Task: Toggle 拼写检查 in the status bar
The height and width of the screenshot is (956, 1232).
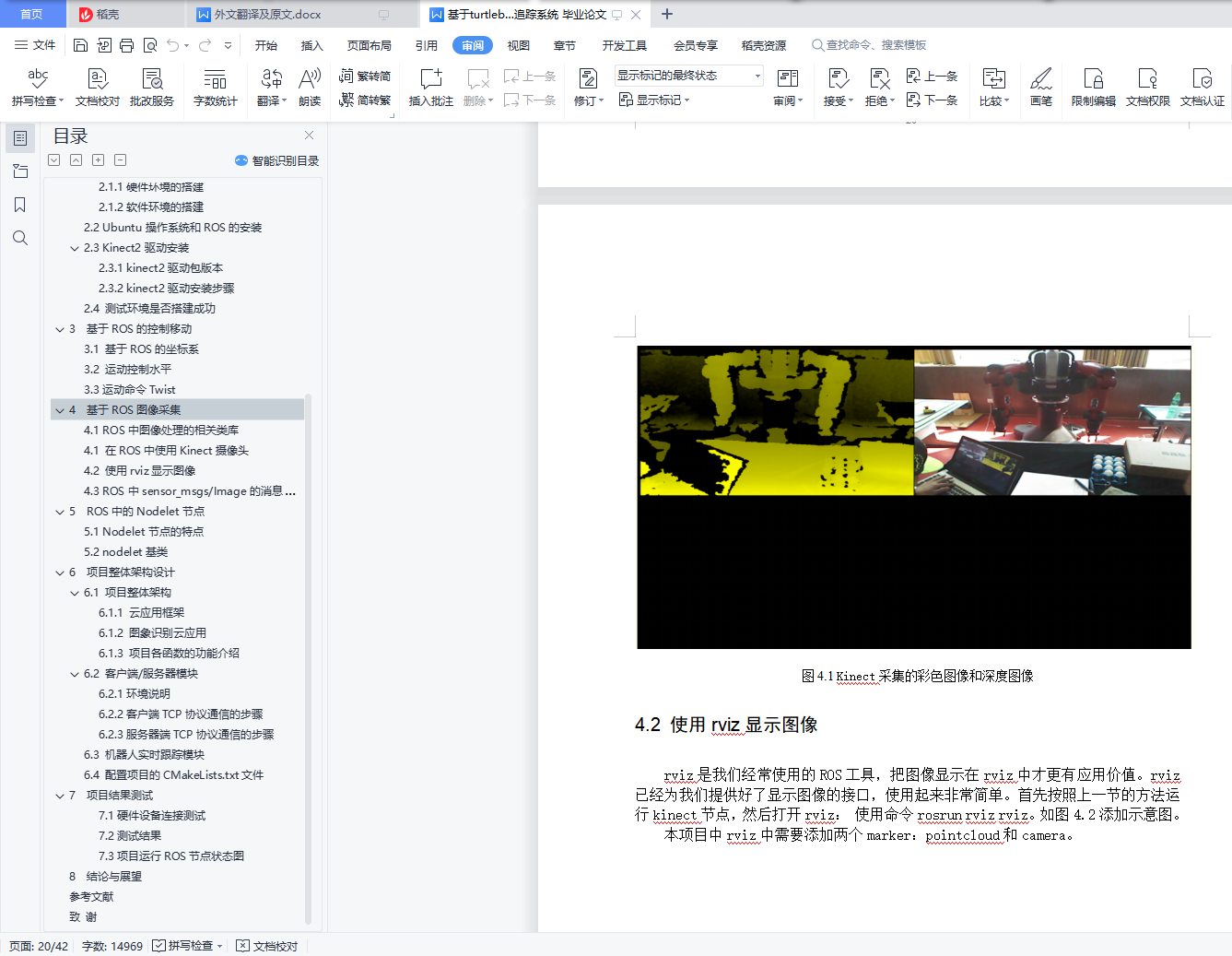Action: (187, 946)
